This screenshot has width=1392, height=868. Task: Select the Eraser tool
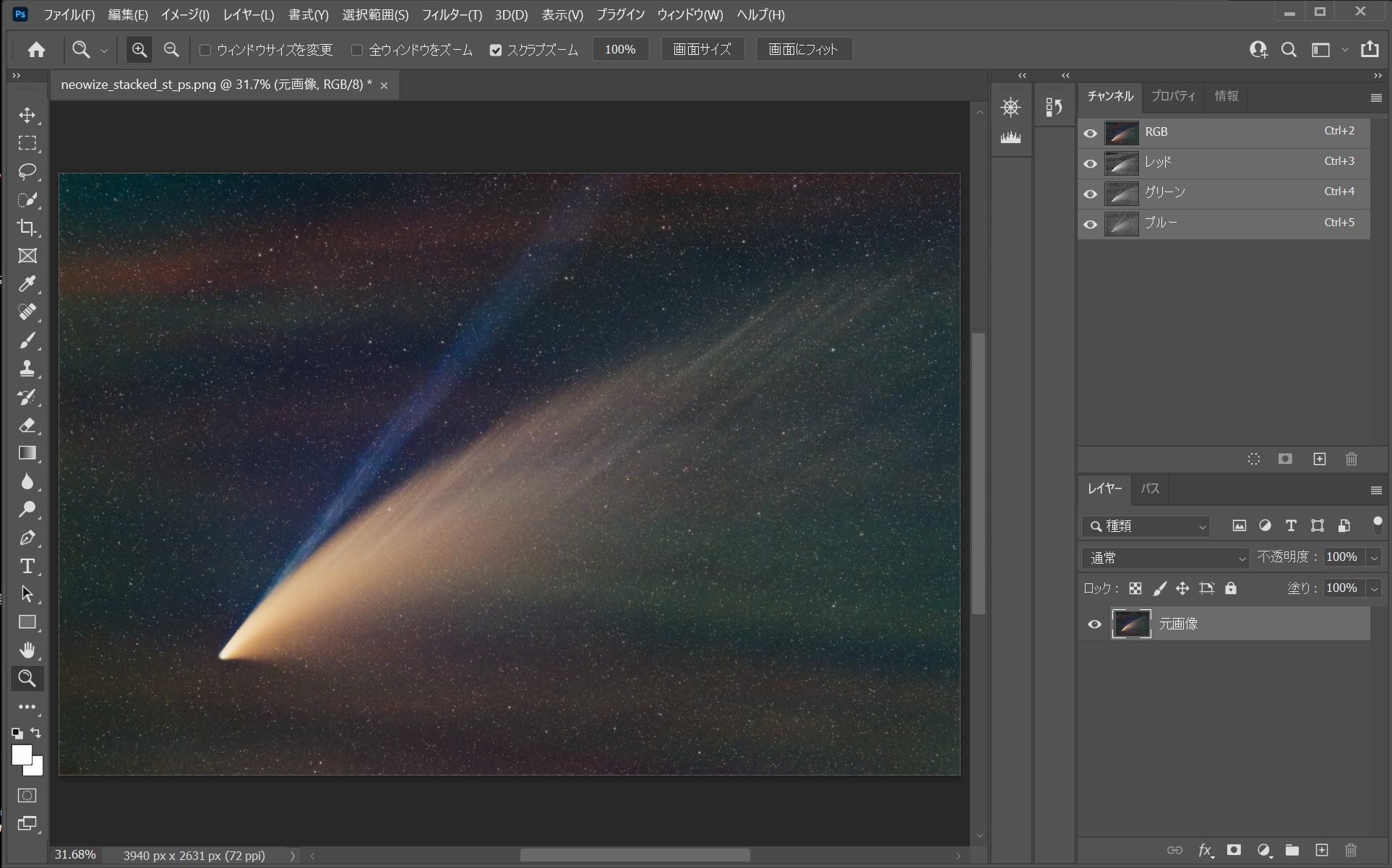tap(27, 425)
